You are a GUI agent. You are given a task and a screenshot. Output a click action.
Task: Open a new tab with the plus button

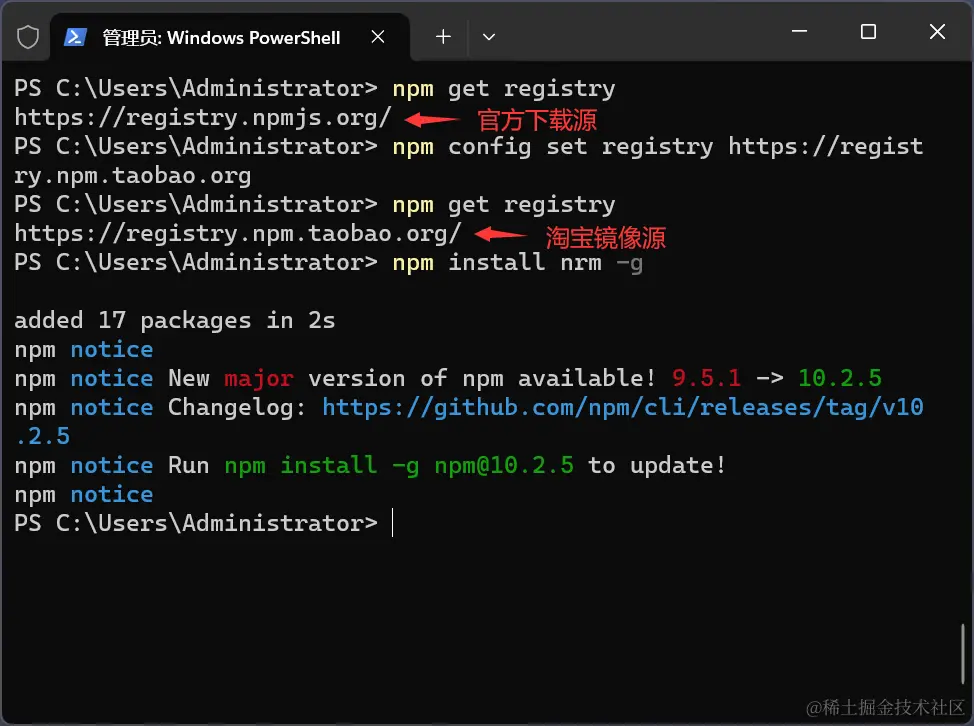(443, 37)
